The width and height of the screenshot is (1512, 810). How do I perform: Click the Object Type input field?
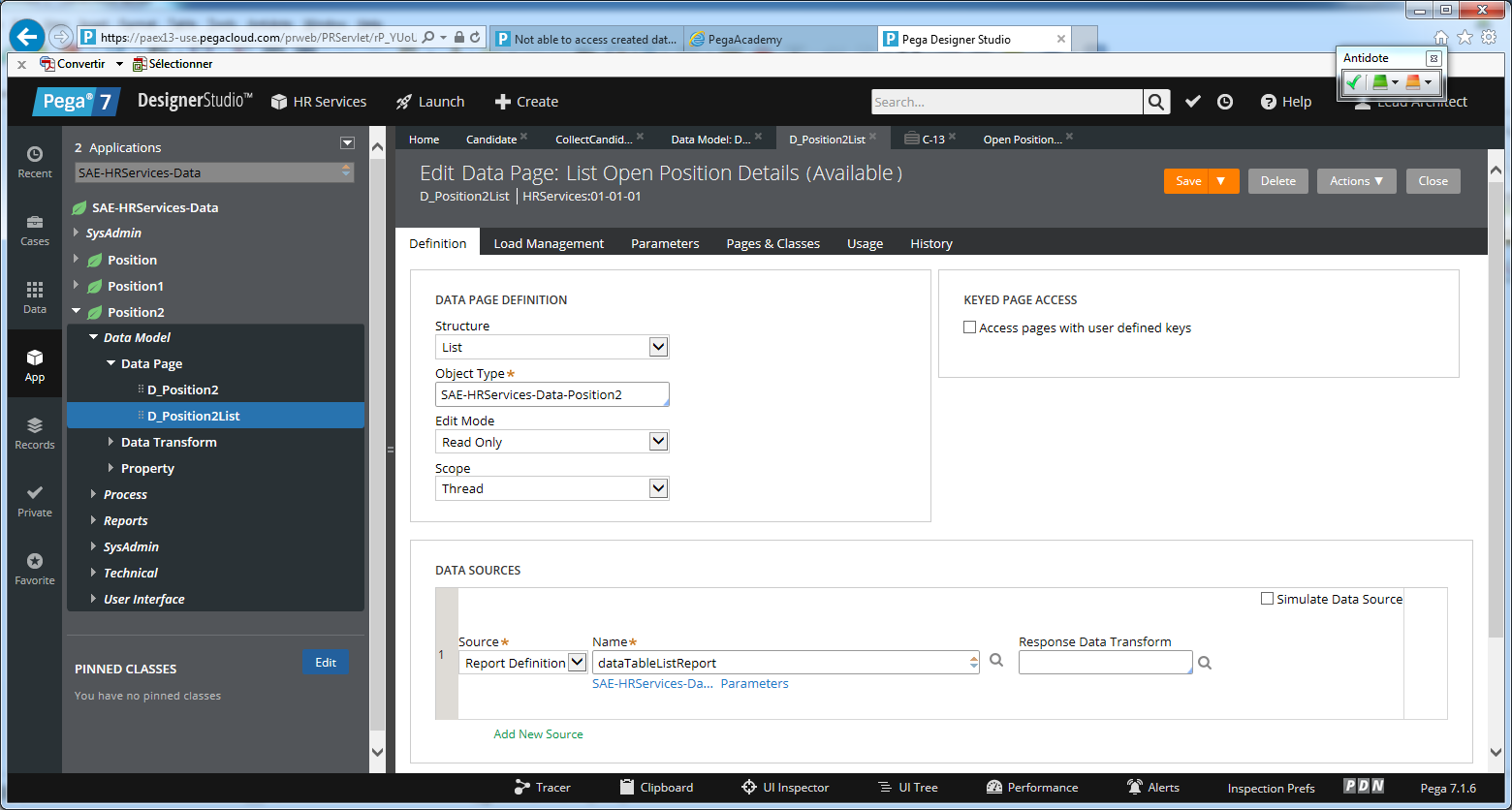point(552,394)
